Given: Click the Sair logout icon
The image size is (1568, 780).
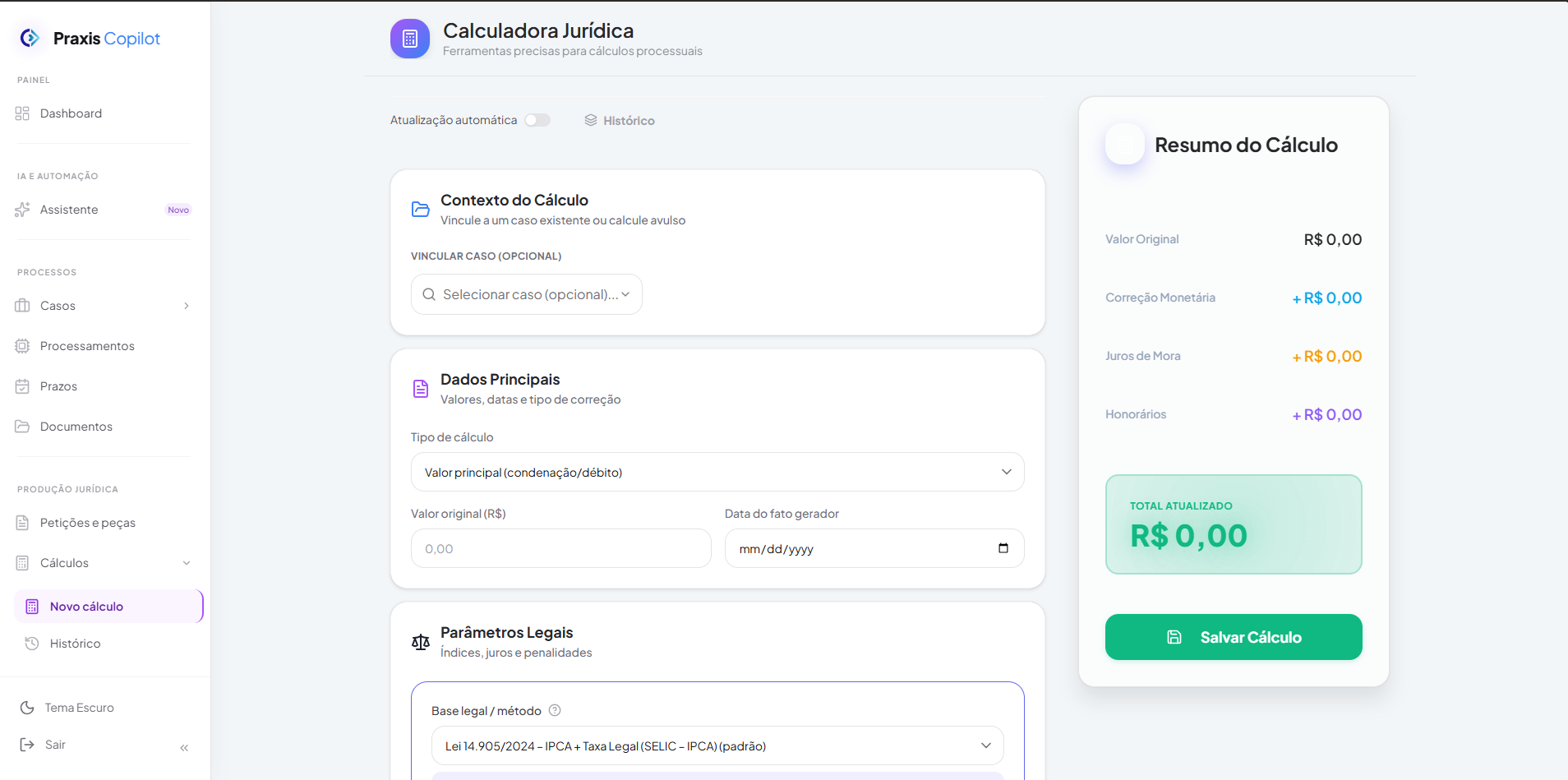Looking at the screenshot, I should click(x=27, y=745).
